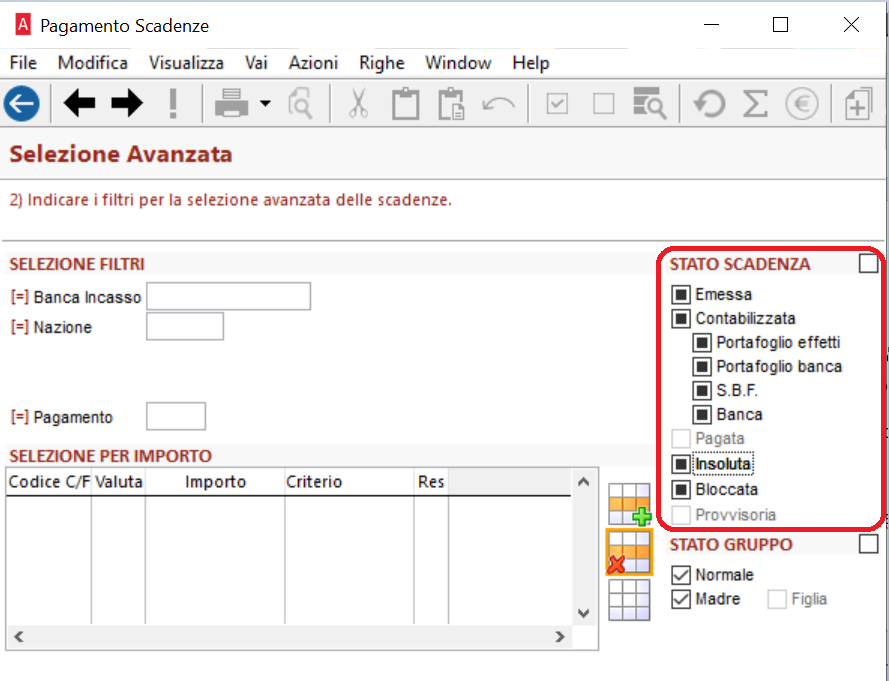Screen dimensions: 889x681
Task: Click the [=] operator beside Pagamento
Action: click(19, 417)
